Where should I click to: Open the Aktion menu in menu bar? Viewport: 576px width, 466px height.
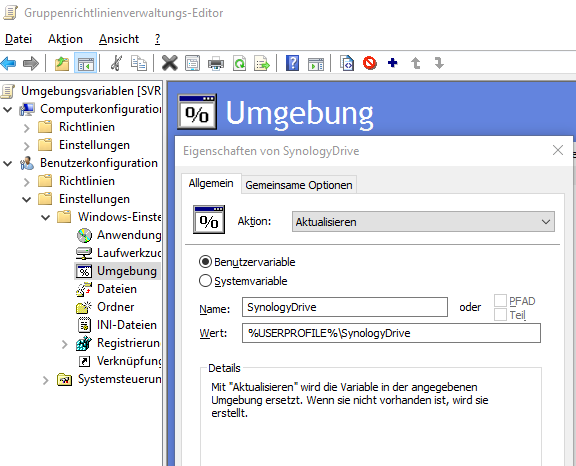pyautogui.click(x=65, y=39)
